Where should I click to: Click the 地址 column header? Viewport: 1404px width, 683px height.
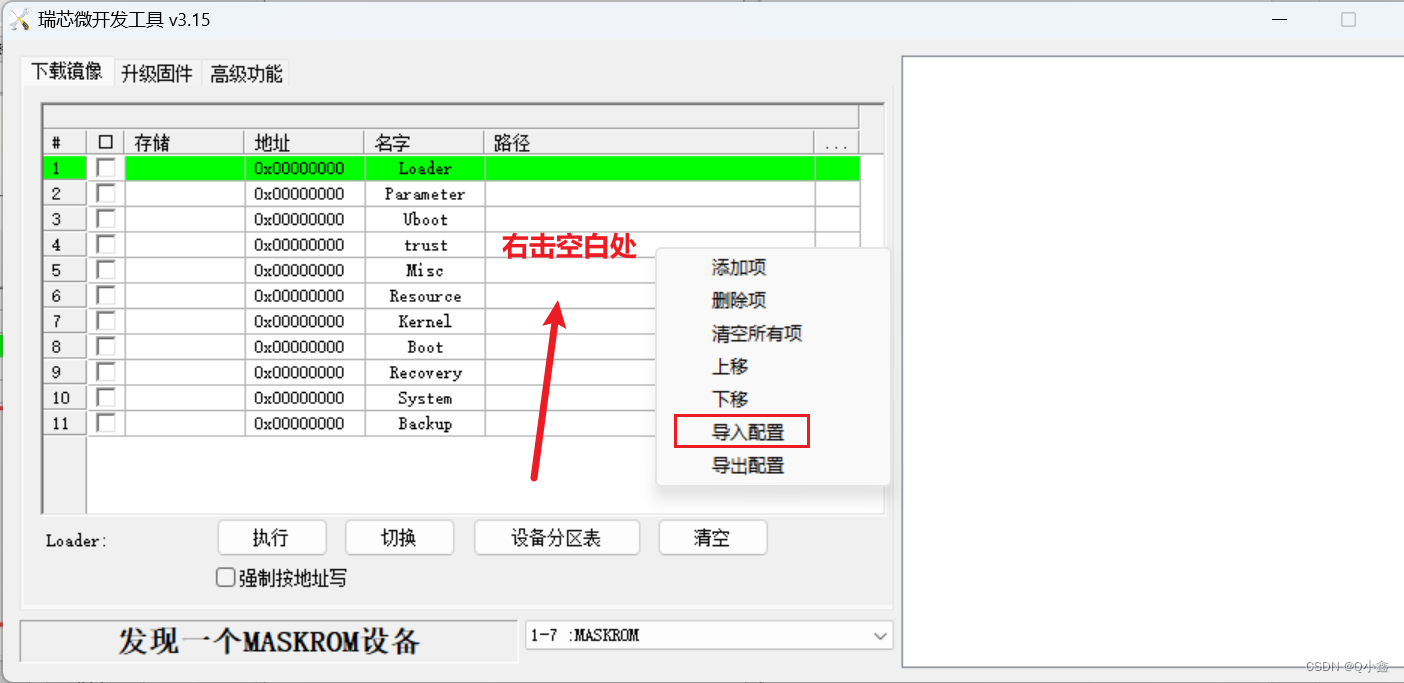coord(304,143)
